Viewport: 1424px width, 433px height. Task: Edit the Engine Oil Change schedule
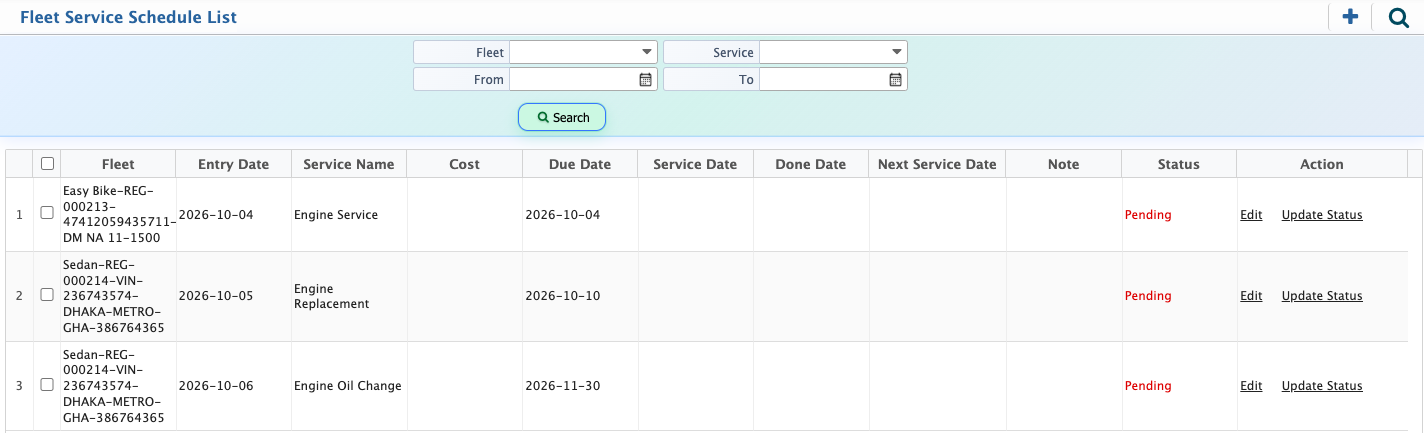pyautogui.click(x=1251, y=385)
